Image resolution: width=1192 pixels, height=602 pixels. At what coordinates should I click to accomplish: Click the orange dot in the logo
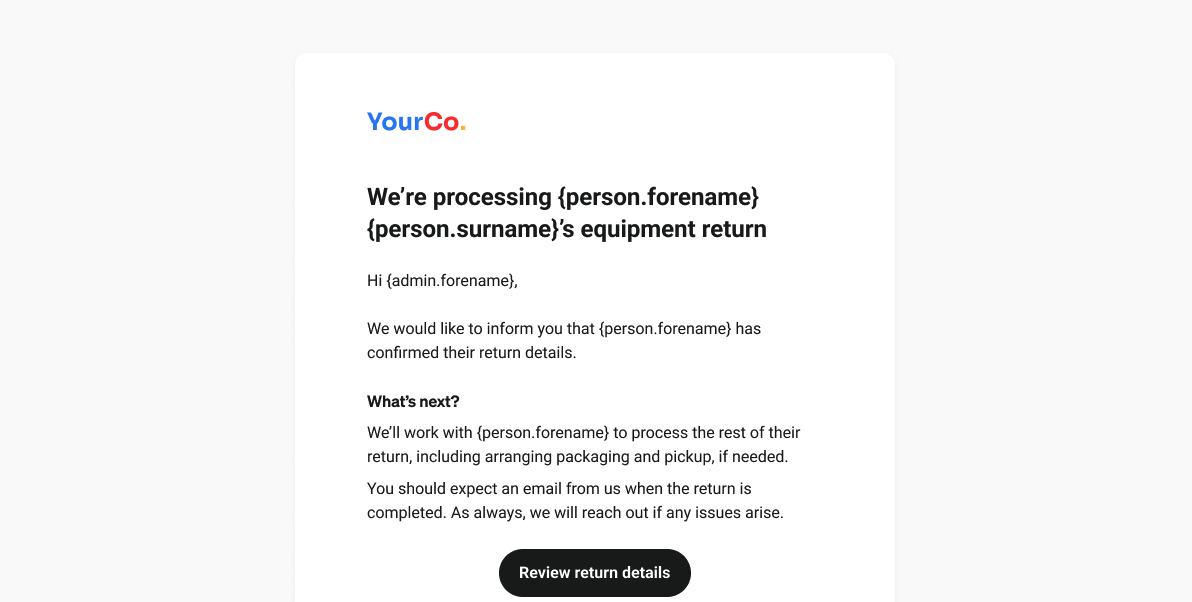463,128
